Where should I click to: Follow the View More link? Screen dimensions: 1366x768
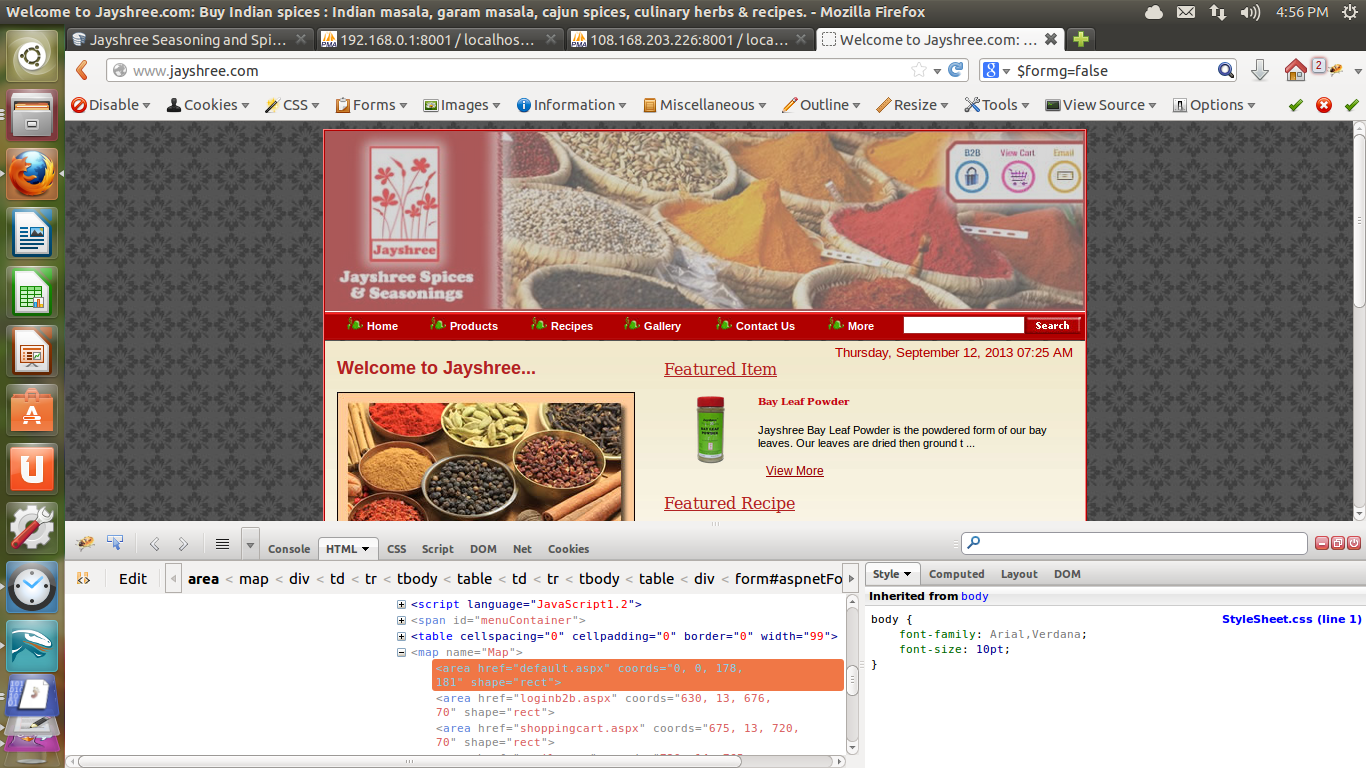click(795, 471)
